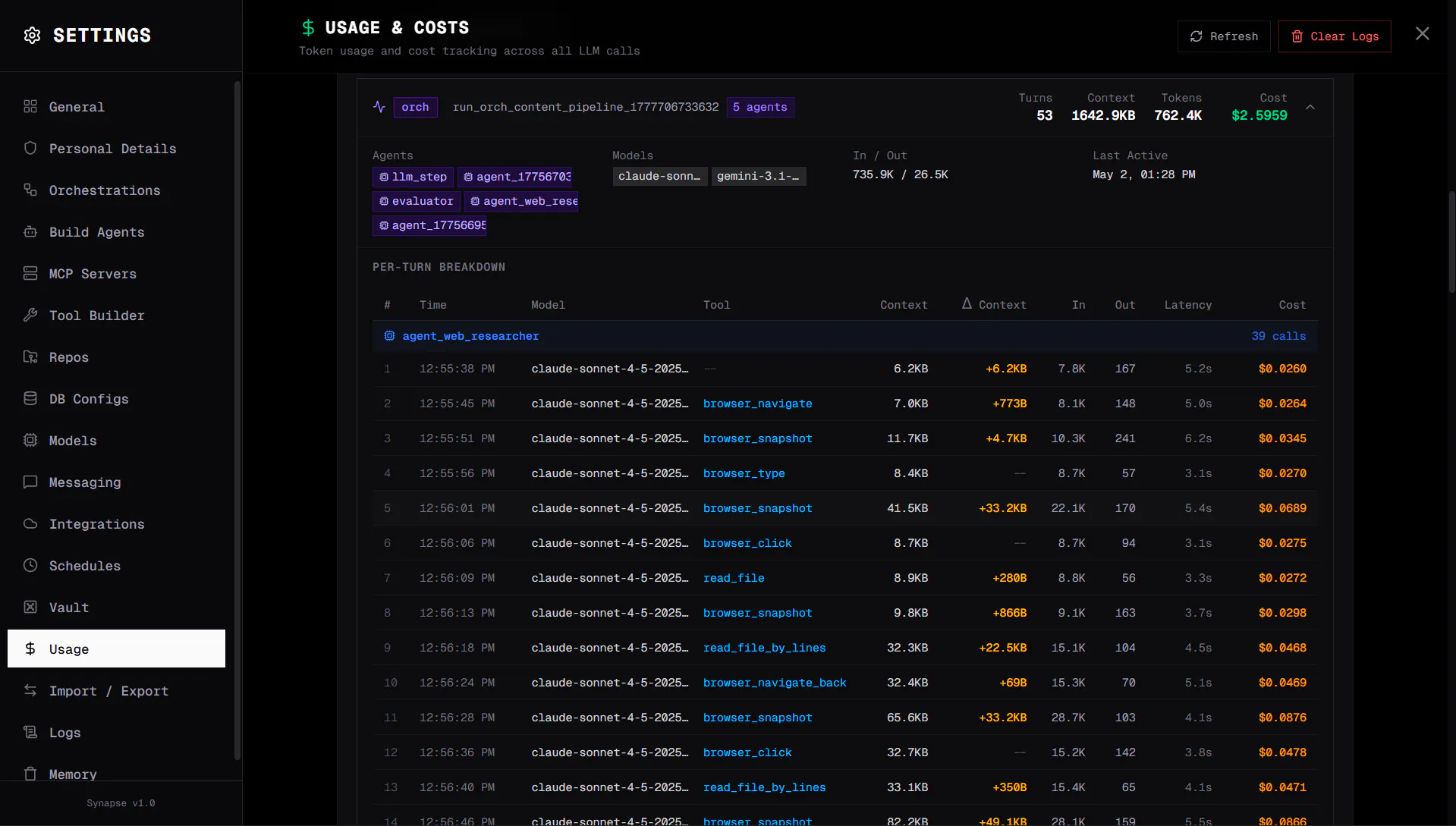Click read_file_by_lines tool in row 9
Image resolution: width=1456 pixels, height=826 pixels.
pos(765,648)
